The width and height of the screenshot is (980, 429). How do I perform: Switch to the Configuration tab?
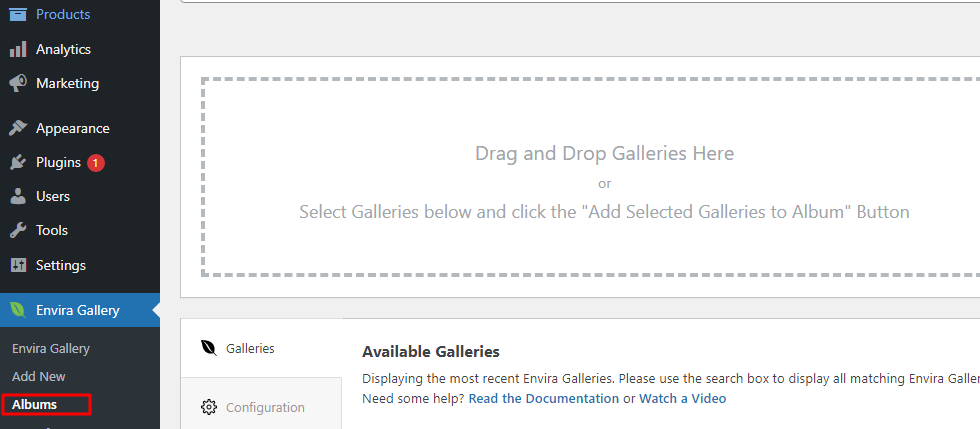[x=265, y=407]
